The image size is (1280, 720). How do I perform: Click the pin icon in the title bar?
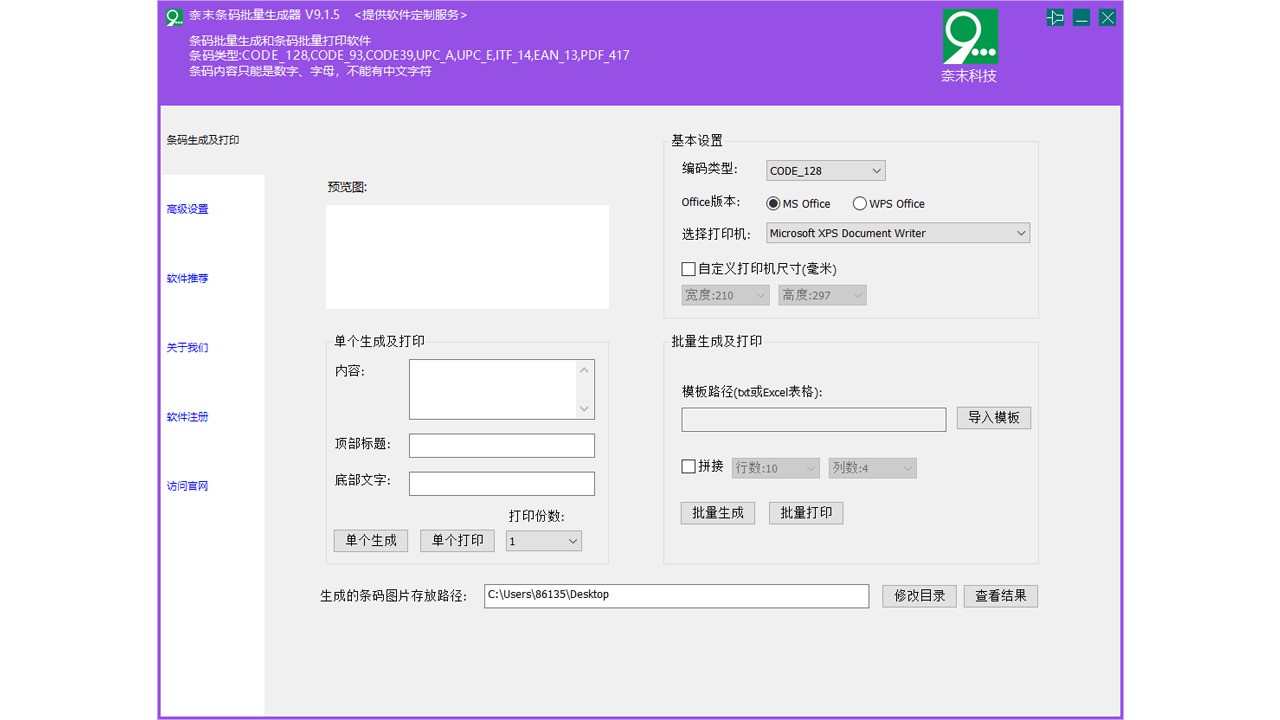(1054, 17)
